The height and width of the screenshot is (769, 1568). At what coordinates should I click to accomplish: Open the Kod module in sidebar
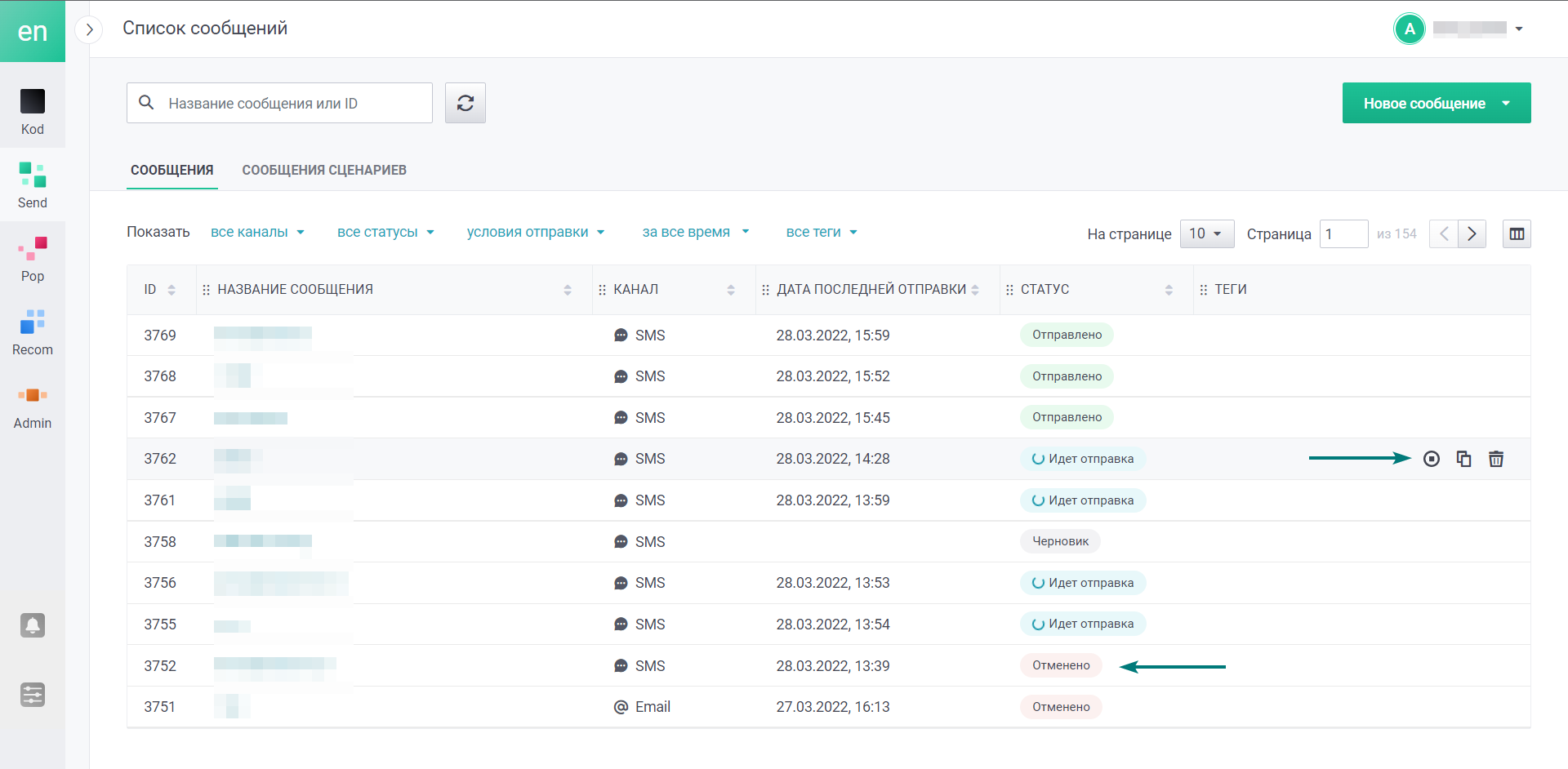33,111
